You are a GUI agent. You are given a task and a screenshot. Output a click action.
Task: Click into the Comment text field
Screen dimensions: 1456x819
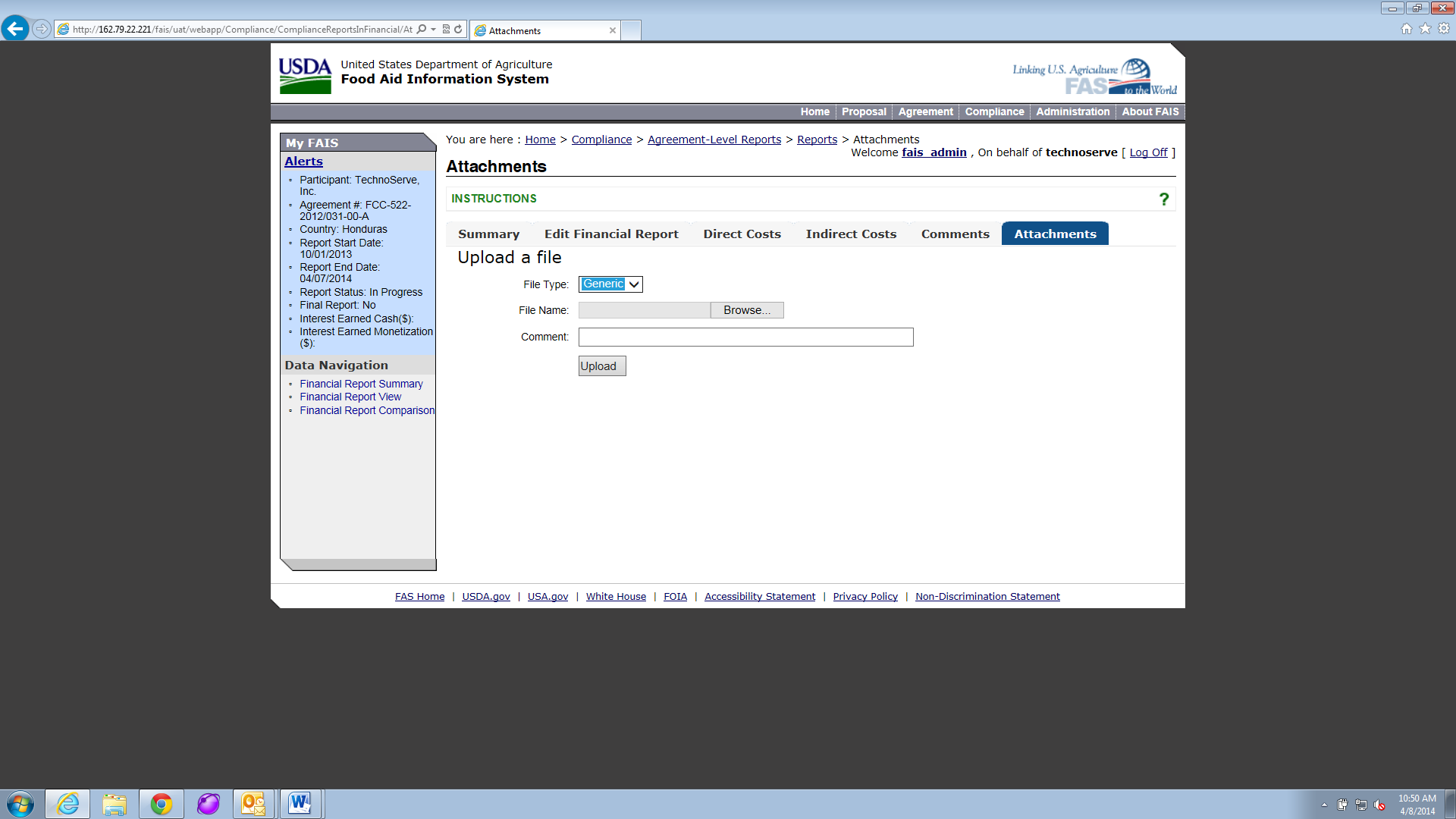[745, 337]
